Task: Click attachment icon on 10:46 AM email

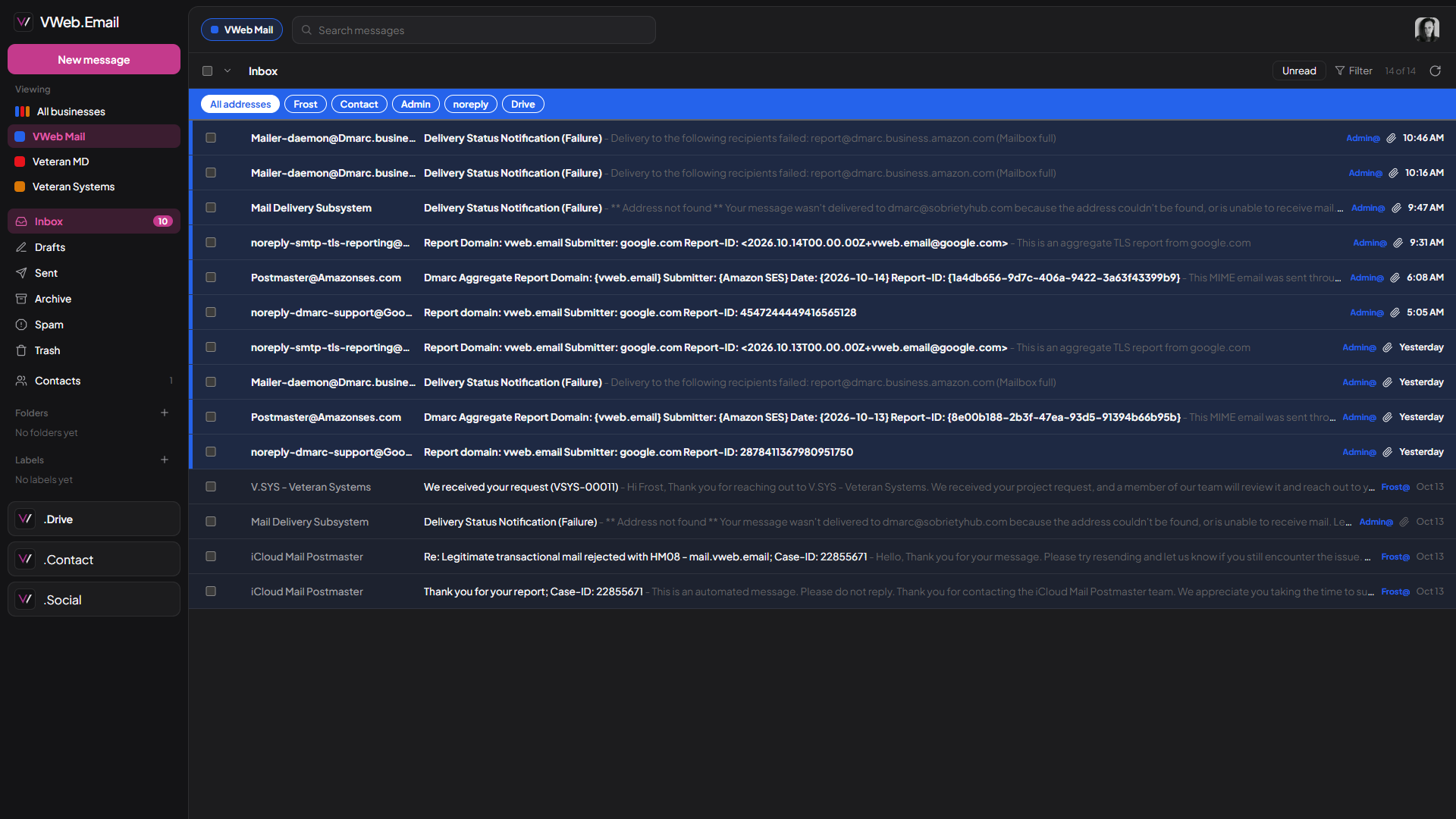Action: point(1391,138)
